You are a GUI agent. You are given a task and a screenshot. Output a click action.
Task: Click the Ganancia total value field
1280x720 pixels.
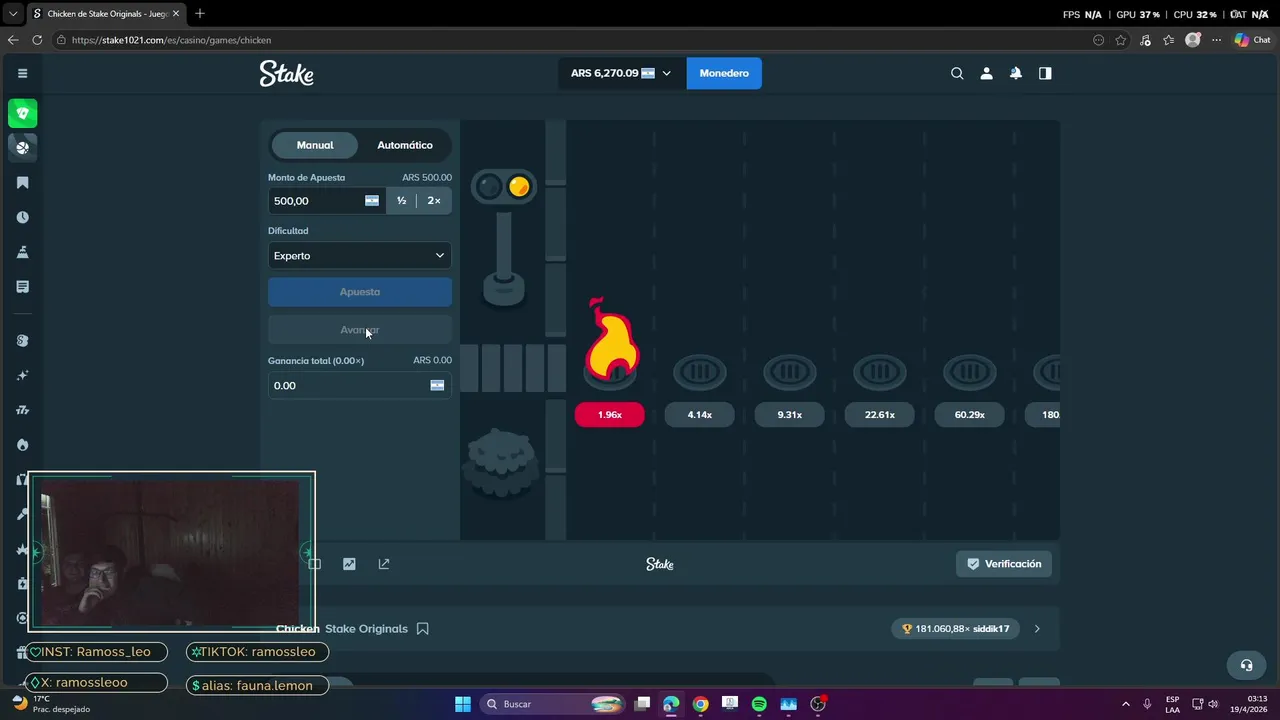(360, 385)
